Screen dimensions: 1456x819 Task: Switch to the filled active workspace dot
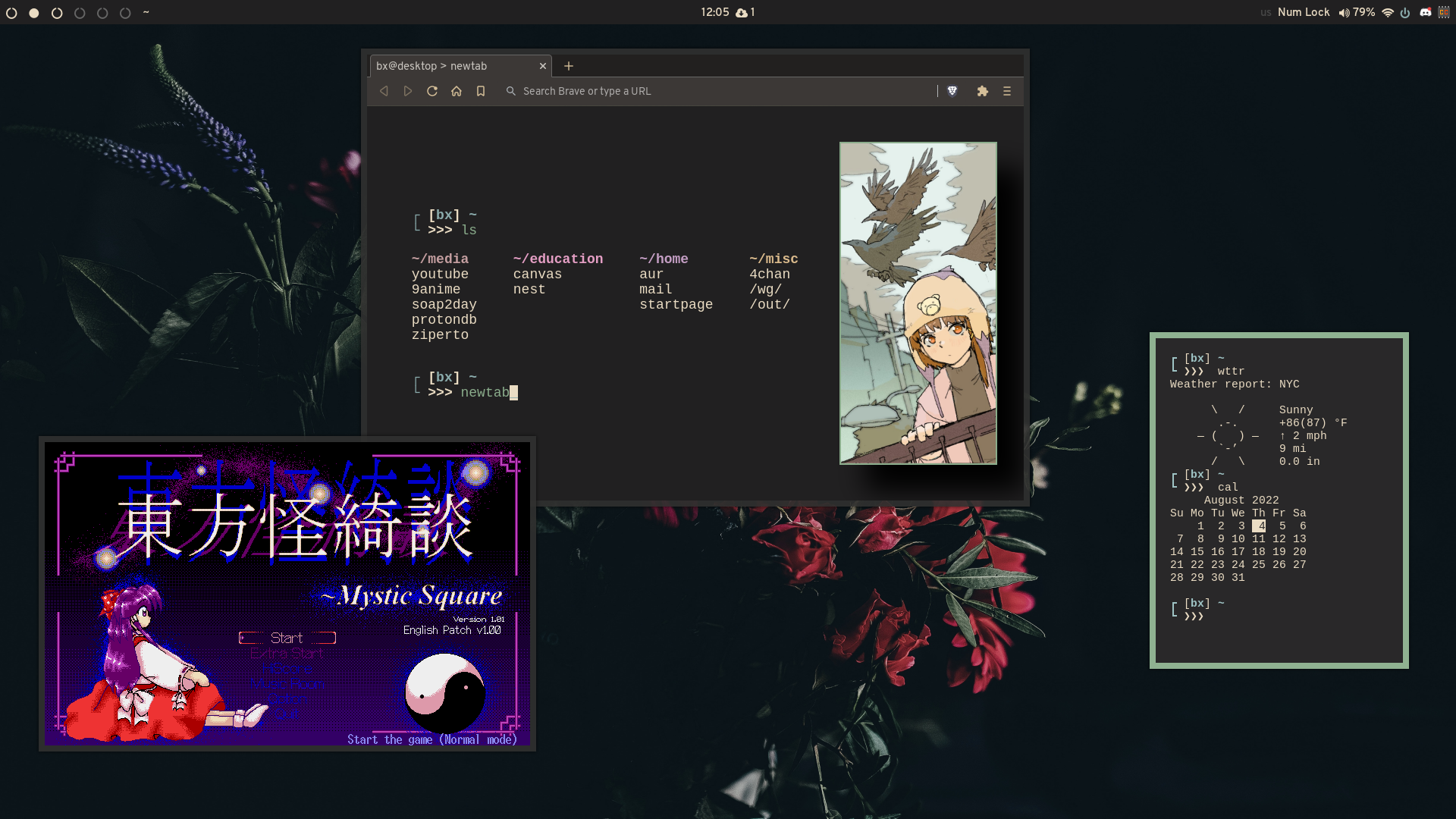click(34, 13)
